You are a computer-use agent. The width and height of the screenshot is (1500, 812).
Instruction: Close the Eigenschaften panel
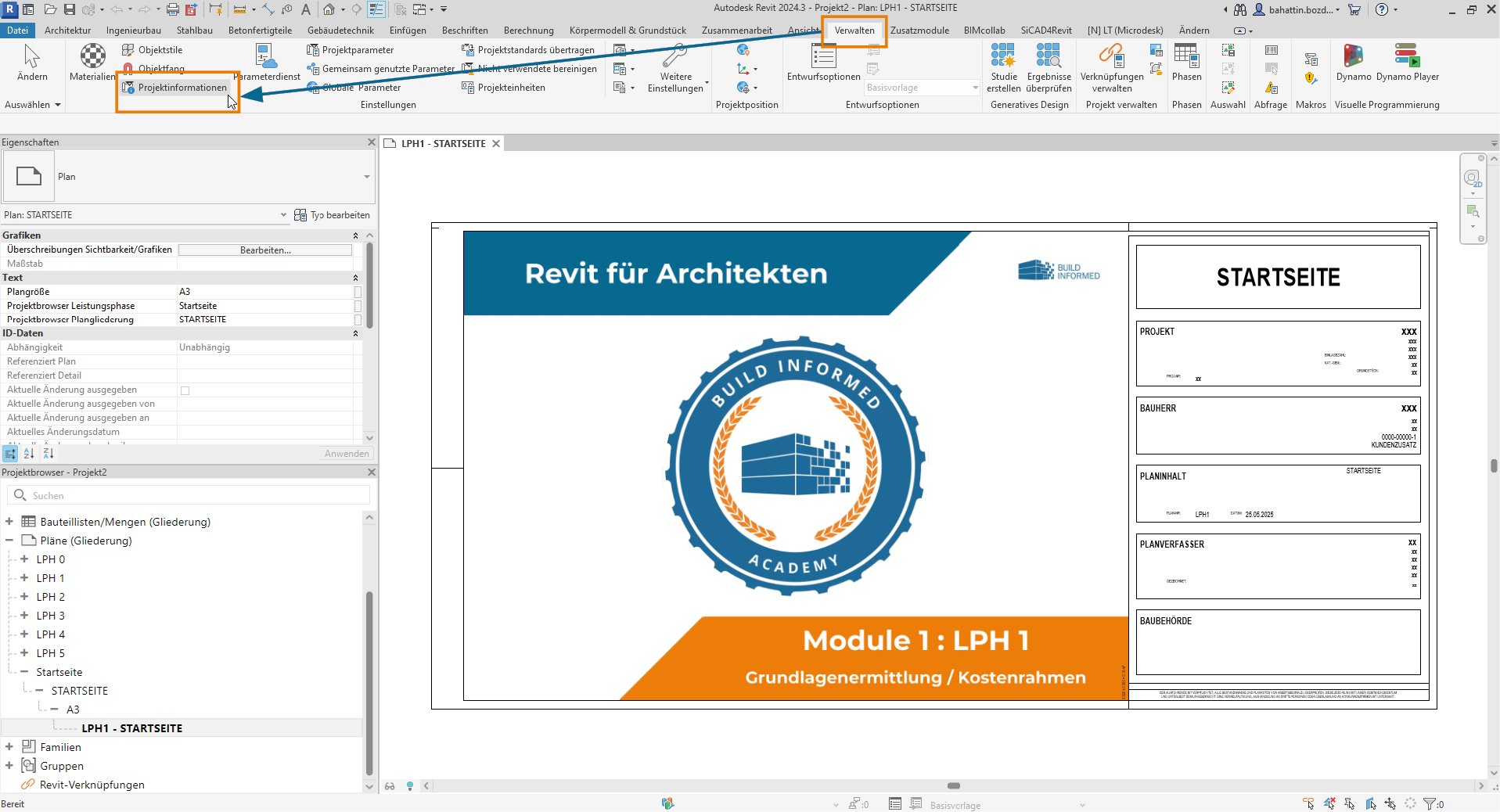point(372,142)
